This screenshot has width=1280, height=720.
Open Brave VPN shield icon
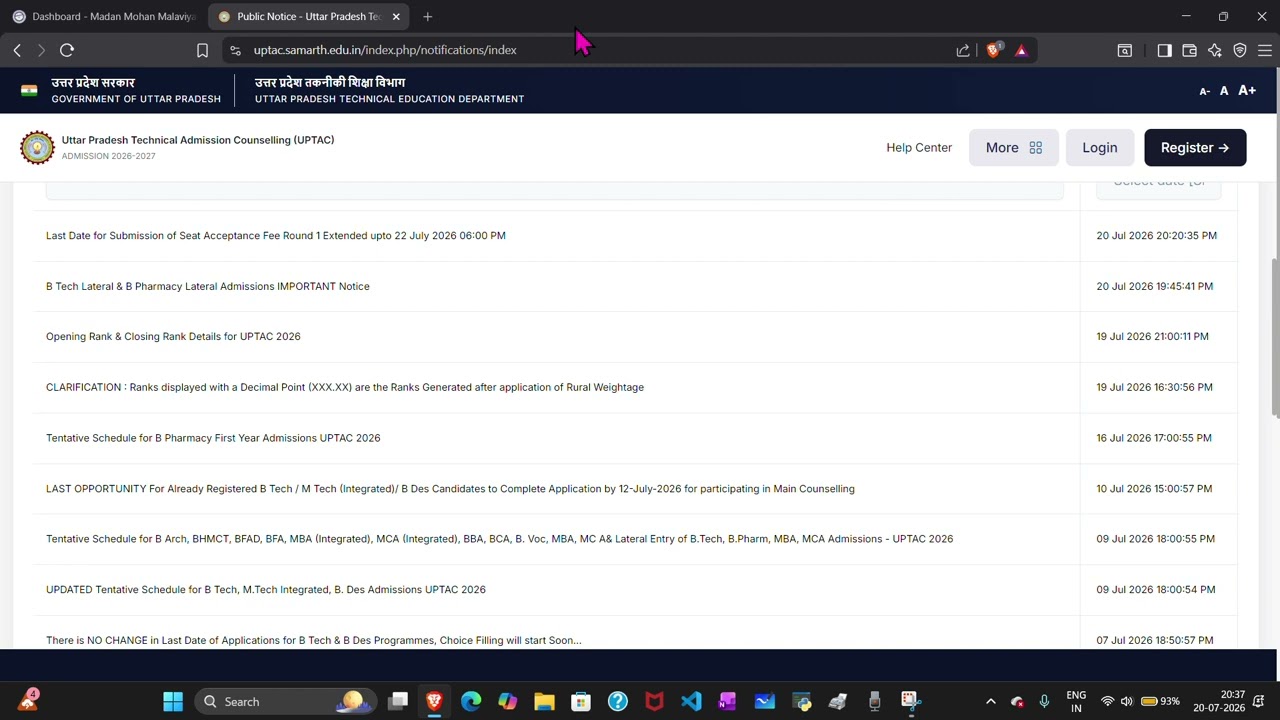click(x=1240, y=50)
